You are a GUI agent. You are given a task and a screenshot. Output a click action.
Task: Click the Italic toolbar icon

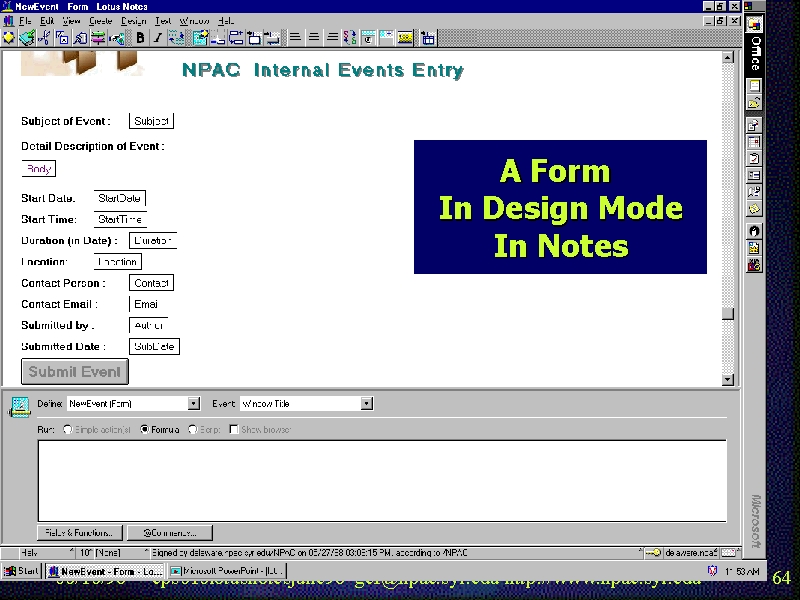coord(158,38)
